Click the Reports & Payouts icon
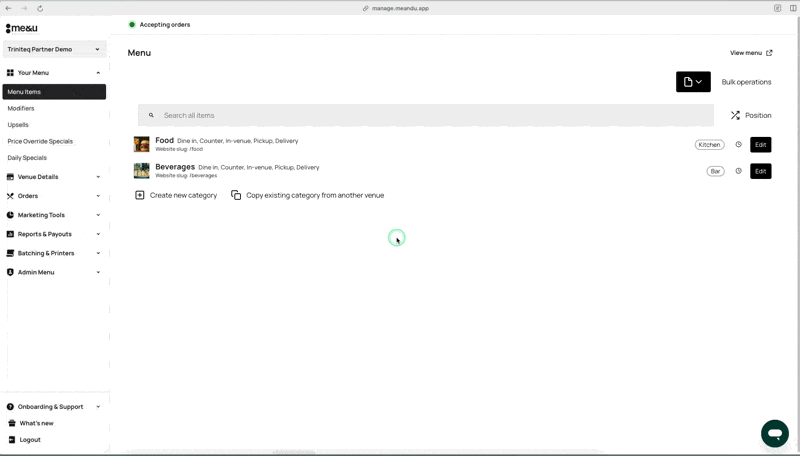Viewport: 800px width, 456px height. [x=10, y=234]
